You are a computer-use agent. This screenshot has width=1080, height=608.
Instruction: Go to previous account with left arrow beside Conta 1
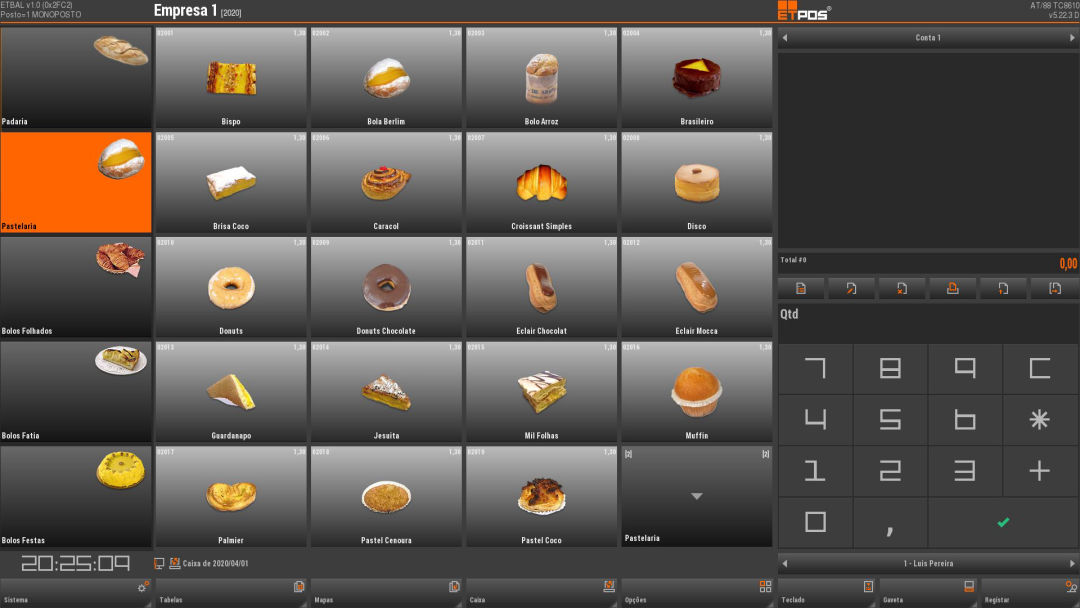[785, 38]
